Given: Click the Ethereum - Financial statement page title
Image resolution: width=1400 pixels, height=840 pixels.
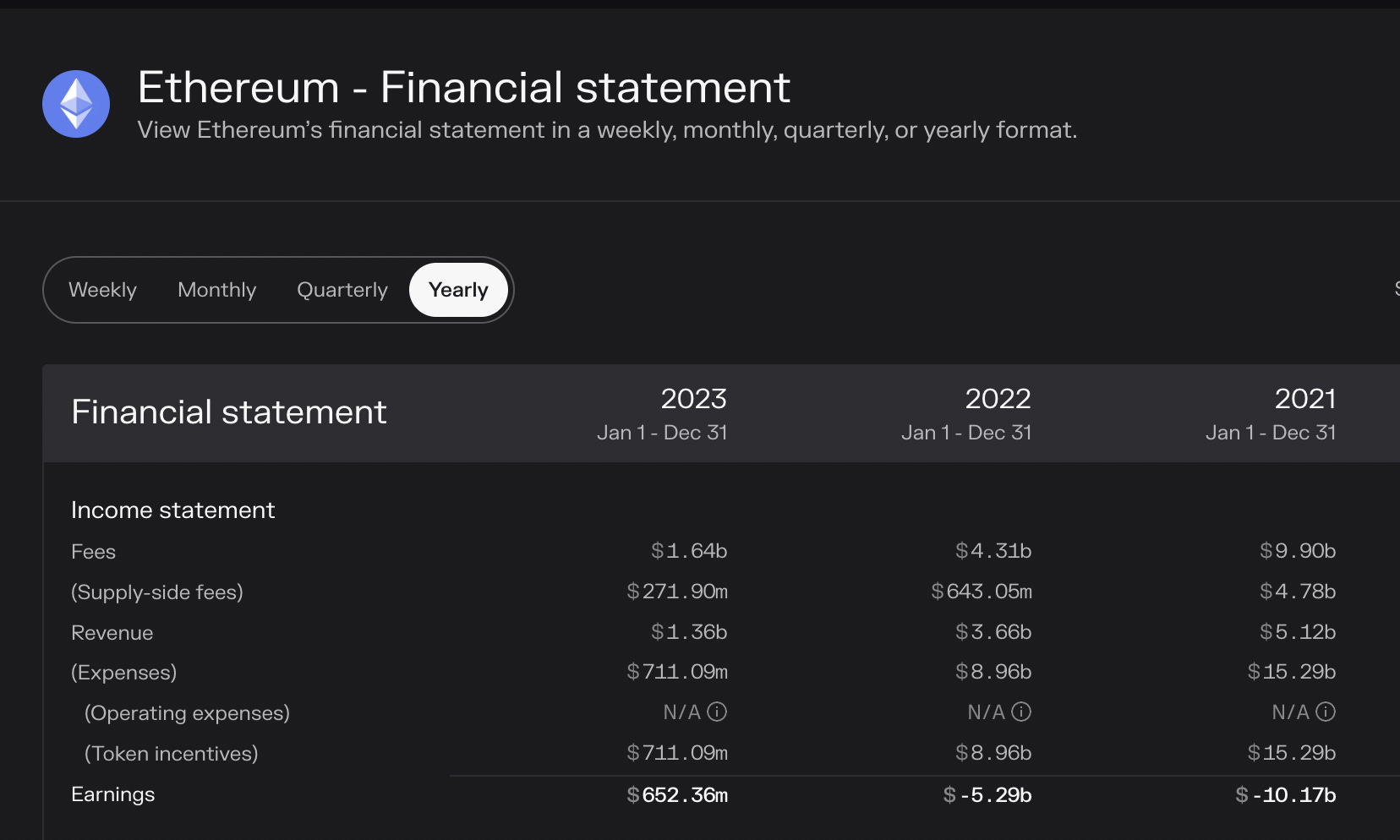Looking at the screenshot, I should click(464, 88).
